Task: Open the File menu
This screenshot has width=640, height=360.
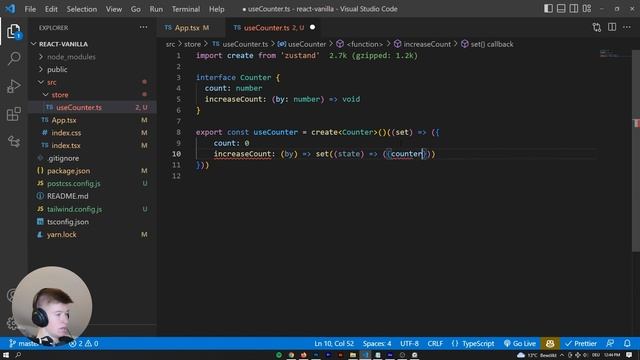Action: tap(30, 9)
